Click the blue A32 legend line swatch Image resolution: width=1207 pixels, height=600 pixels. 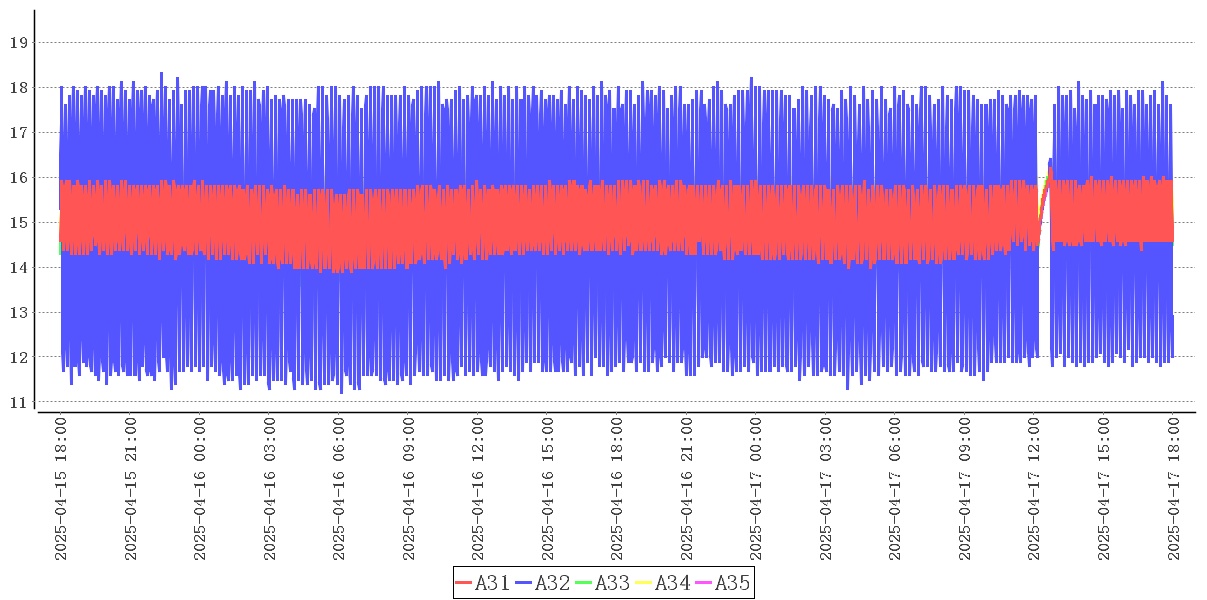pos(524,583)
